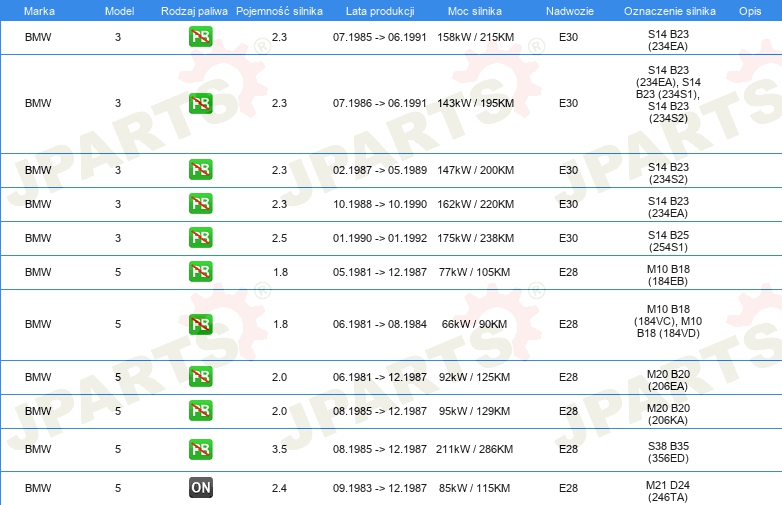Select the production years 06.1981 -> 08.1984
This screenshot has height=505, width=782.
click(380, 324)
